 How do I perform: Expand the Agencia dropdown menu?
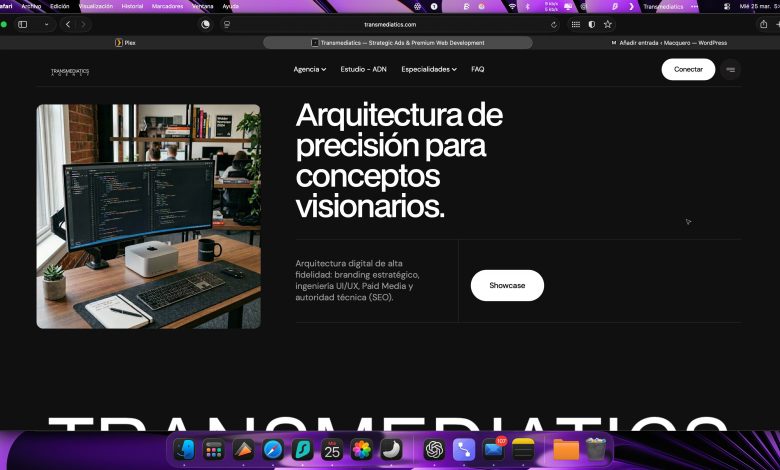pyautogui.click(x=309, y=70)
